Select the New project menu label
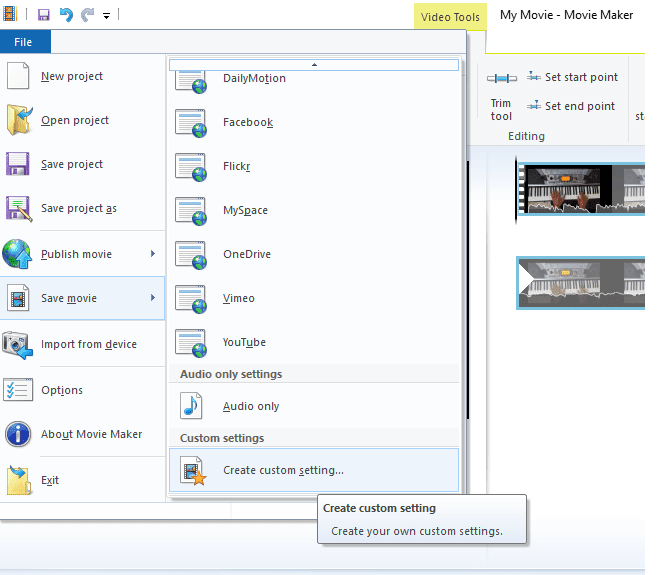Screen dimensions: 670x575 click(72, 76)
